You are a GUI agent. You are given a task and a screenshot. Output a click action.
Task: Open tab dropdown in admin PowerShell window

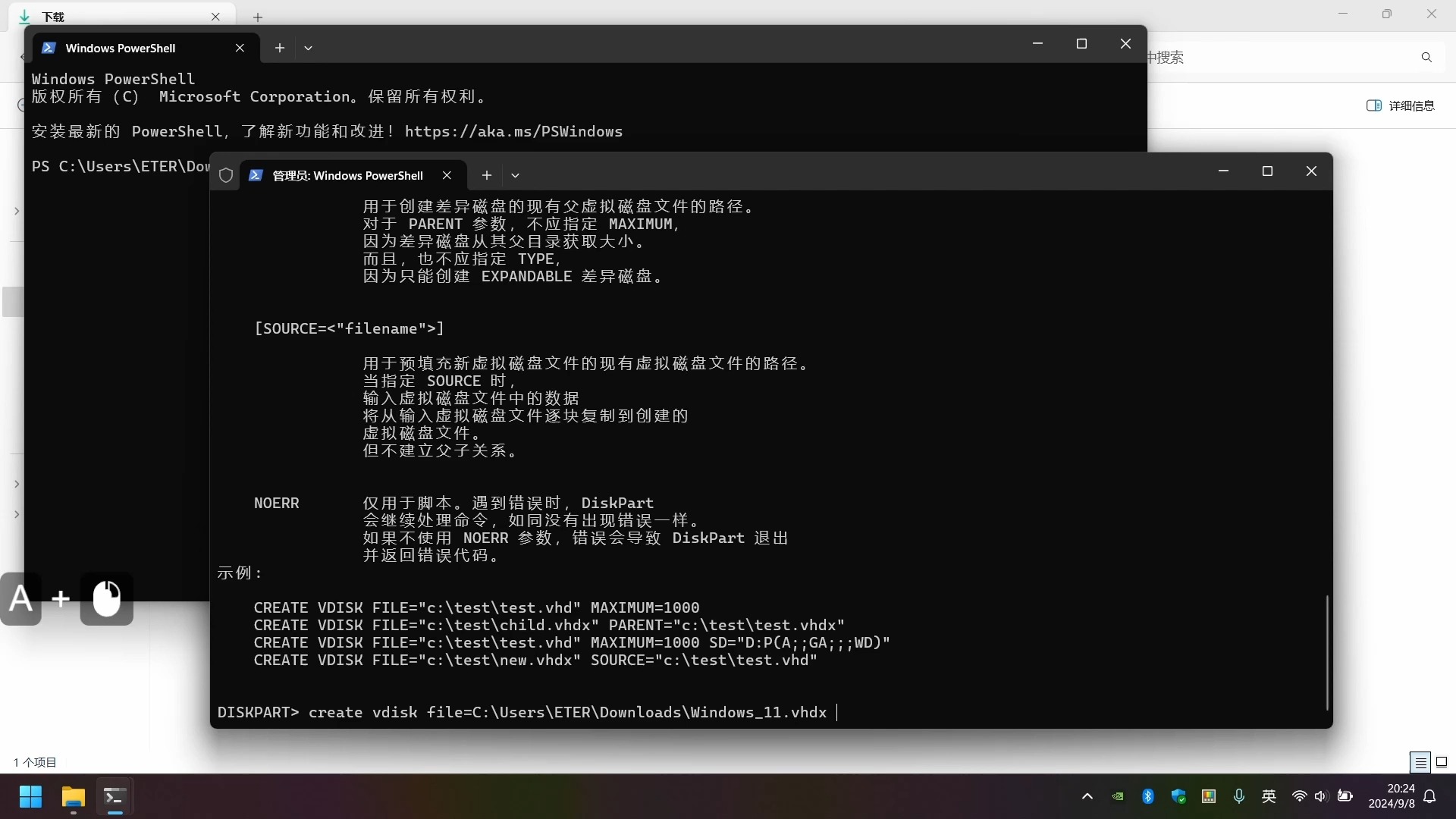tap(515, 175)
